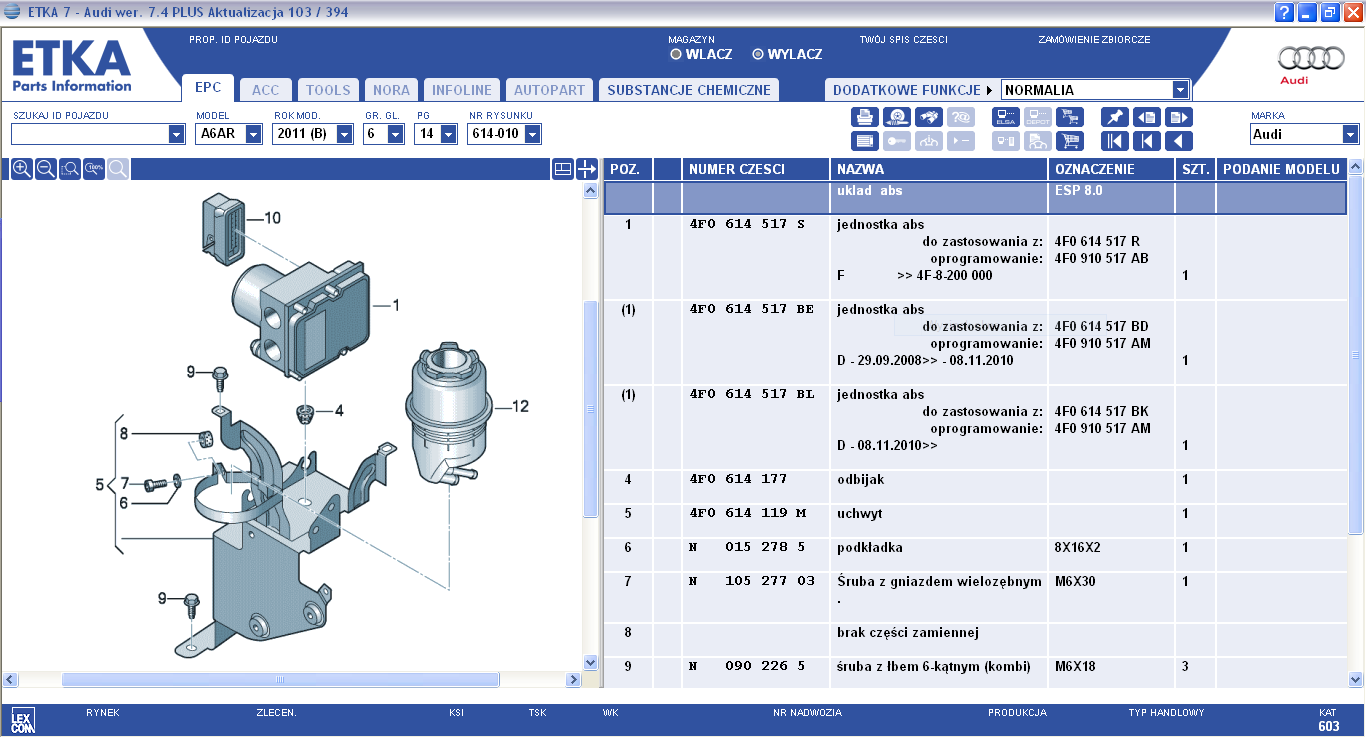Click the binoculars search icon
The width and height of the screenshot is (1366, 738).
coord(929,117)
